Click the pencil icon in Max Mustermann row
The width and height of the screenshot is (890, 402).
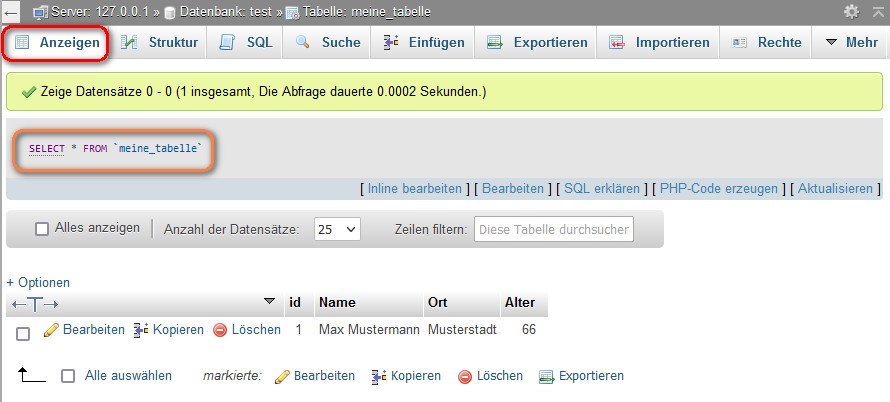pyautogui.click(x=51, y=330)
